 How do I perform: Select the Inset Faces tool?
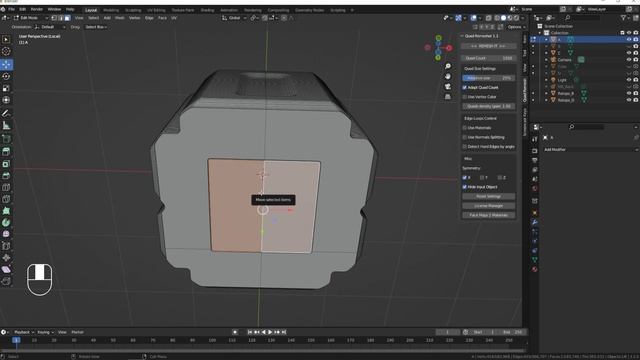(x=6, y=164)
